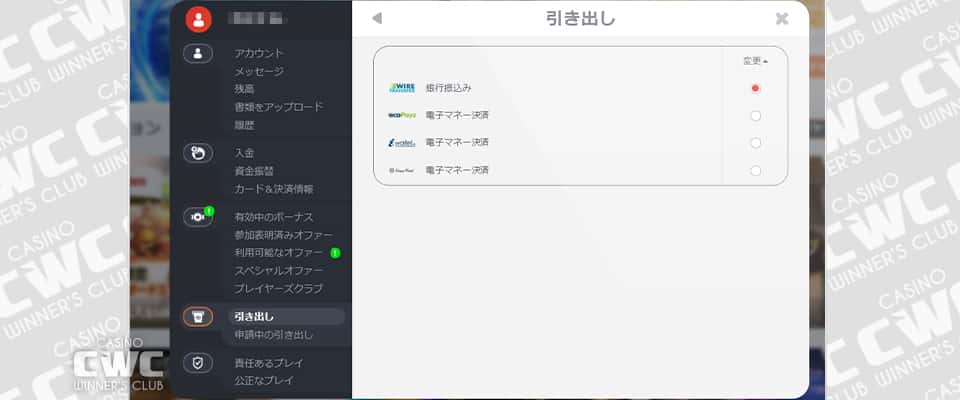This screenshot has width=960, height=400.
Task: Select the 銀行振込み radio button
Action: click(755, 88)
